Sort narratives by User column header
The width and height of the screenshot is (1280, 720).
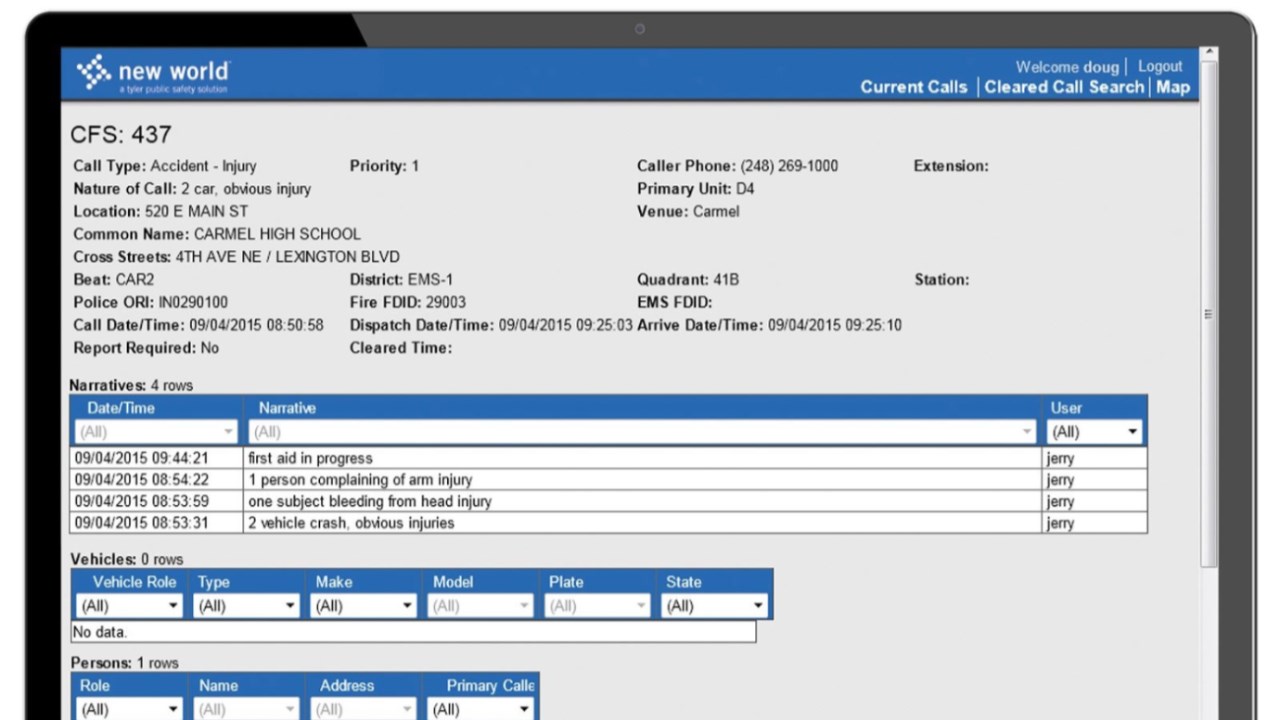(x=1066, y=408)
